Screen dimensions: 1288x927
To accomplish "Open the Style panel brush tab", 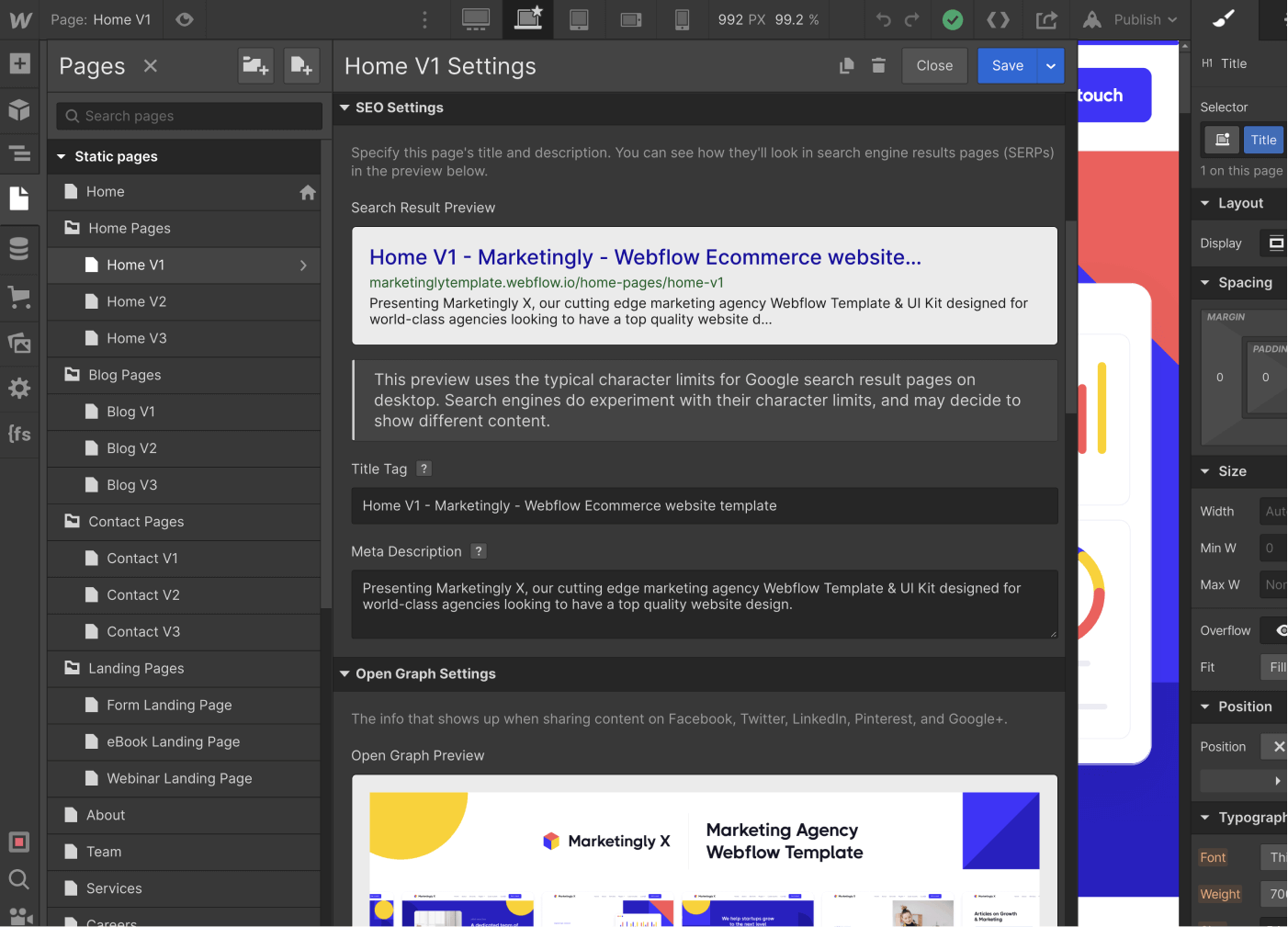I will 1225,18.
